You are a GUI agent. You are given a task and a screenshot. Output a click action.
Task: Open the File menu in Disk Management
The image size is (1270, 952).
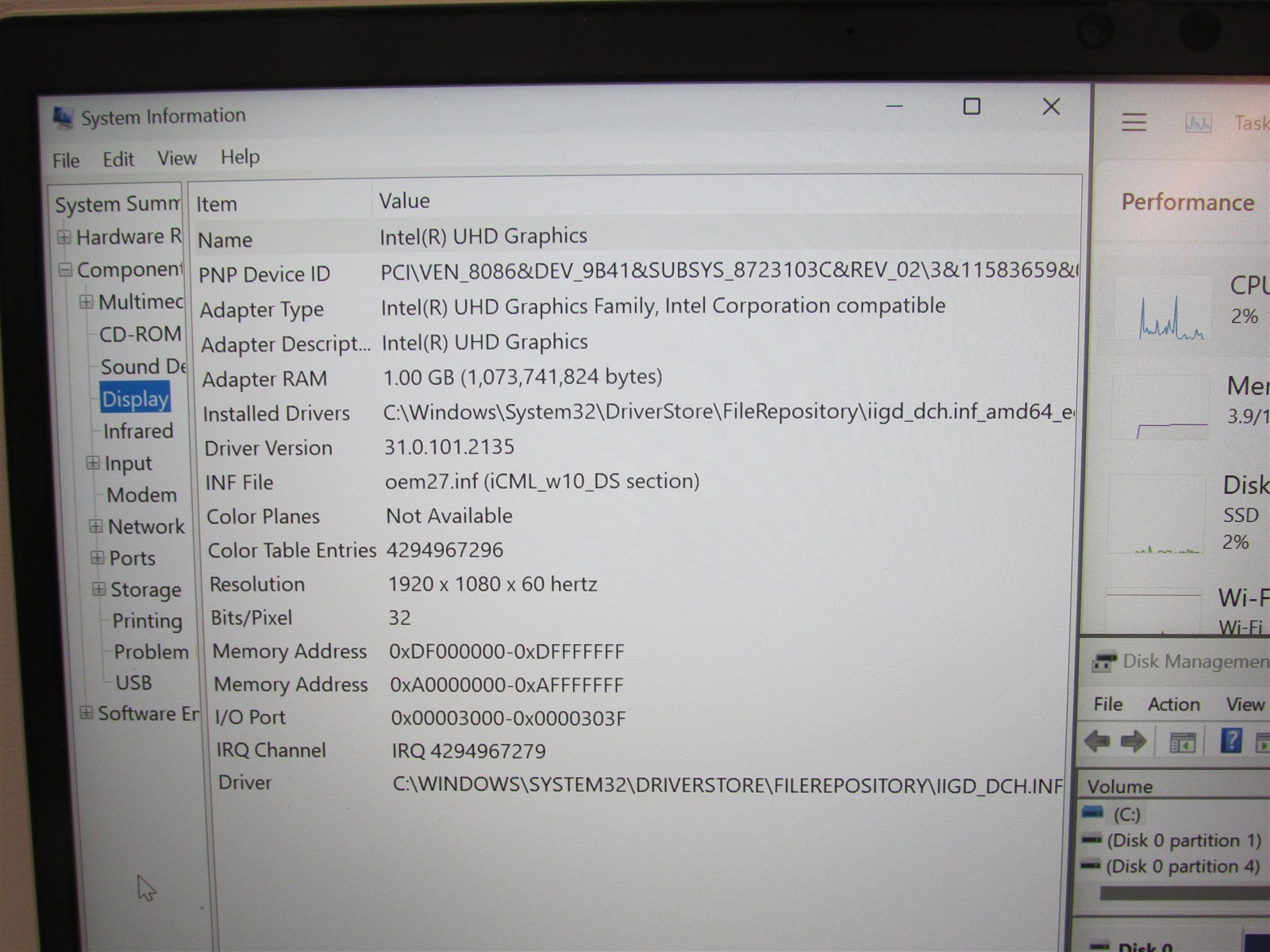pos(1108,704)
